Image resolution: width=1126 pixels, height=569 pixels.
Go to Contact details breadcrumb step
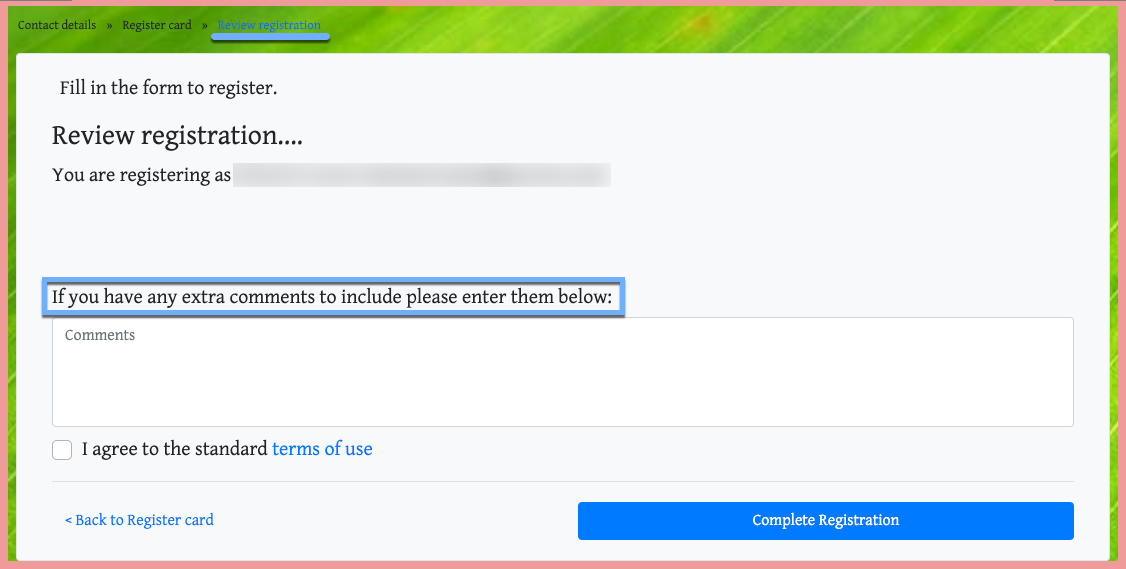57,25
